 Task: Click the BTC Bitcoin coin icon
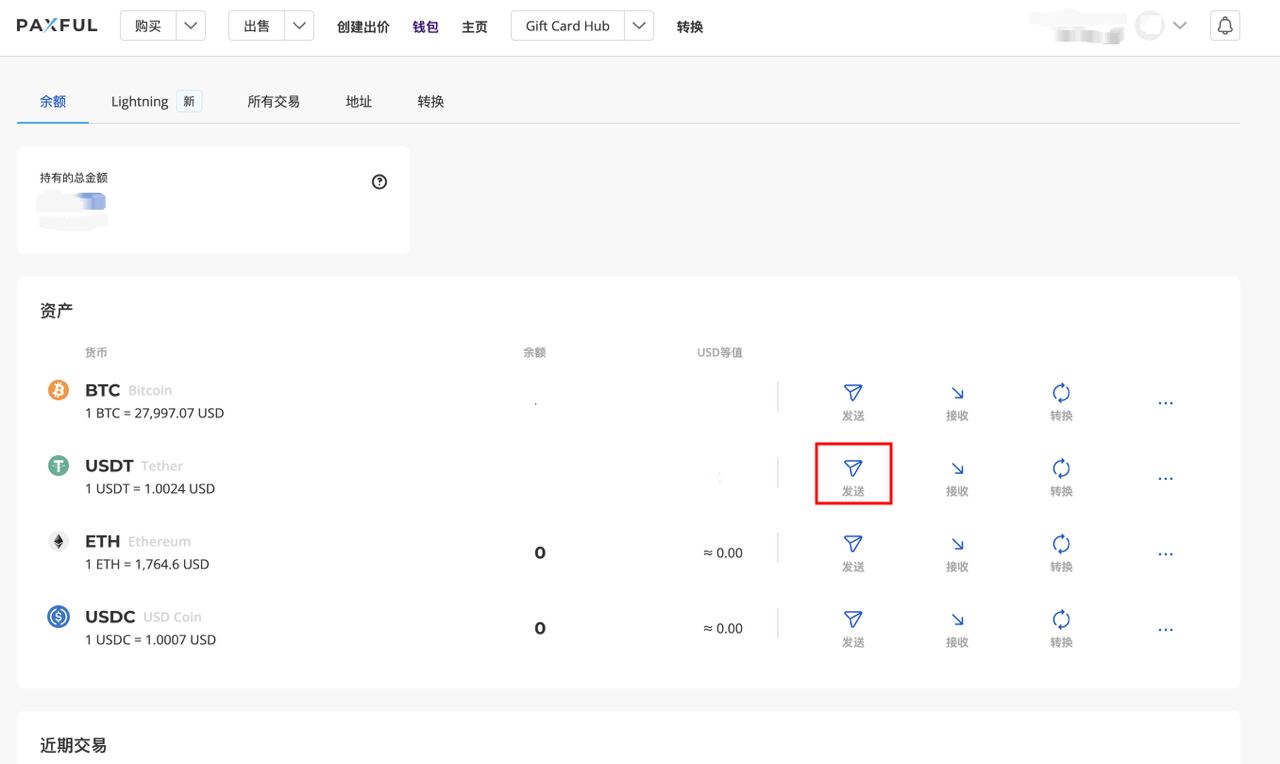(x=59, y=390)
